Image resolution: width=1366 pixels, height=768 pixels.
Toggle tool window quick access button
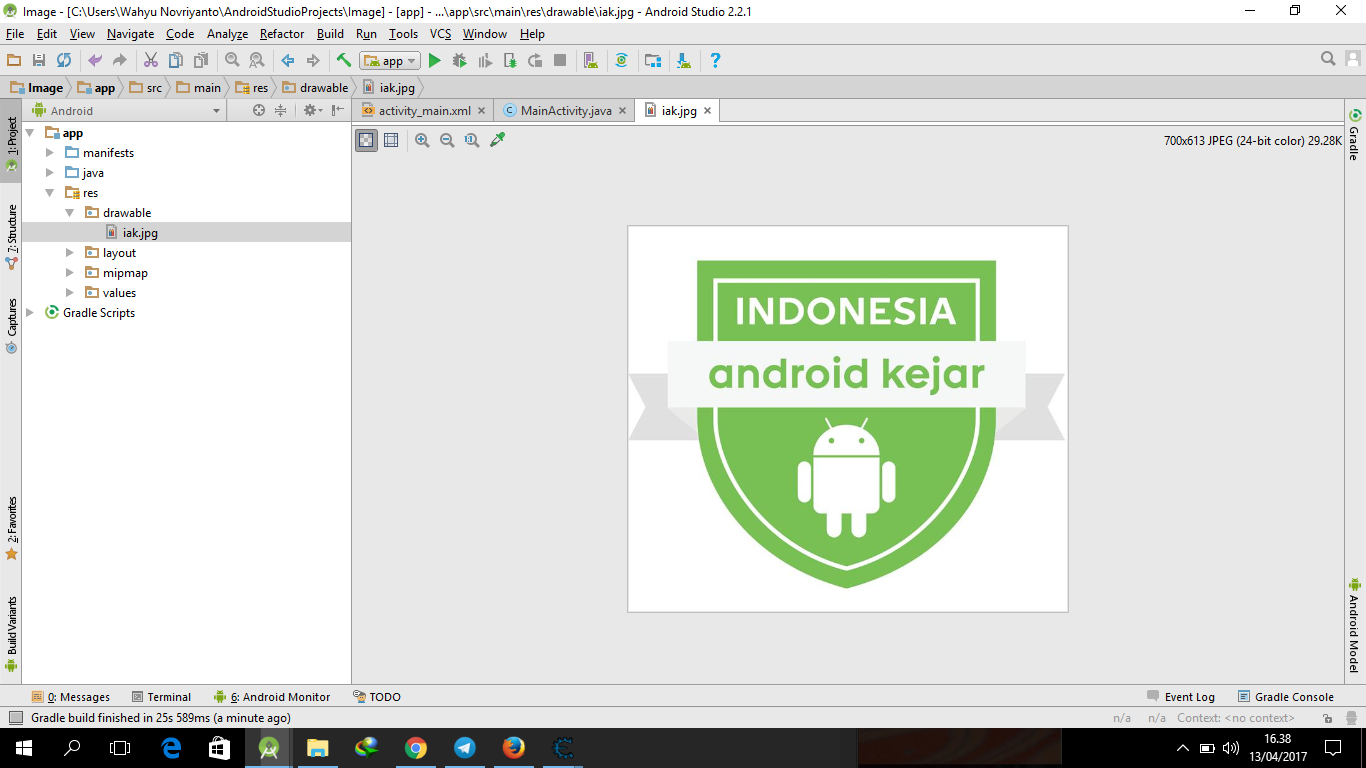[15, 717]
